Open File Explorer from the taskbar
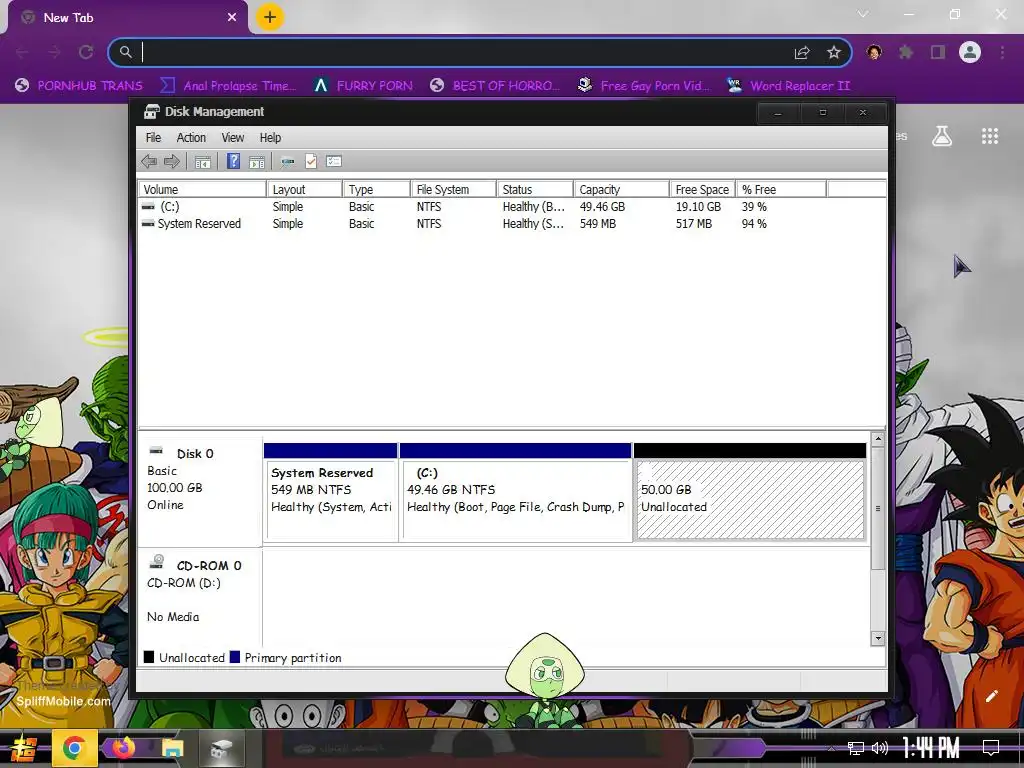 click(x=172, y=748)
